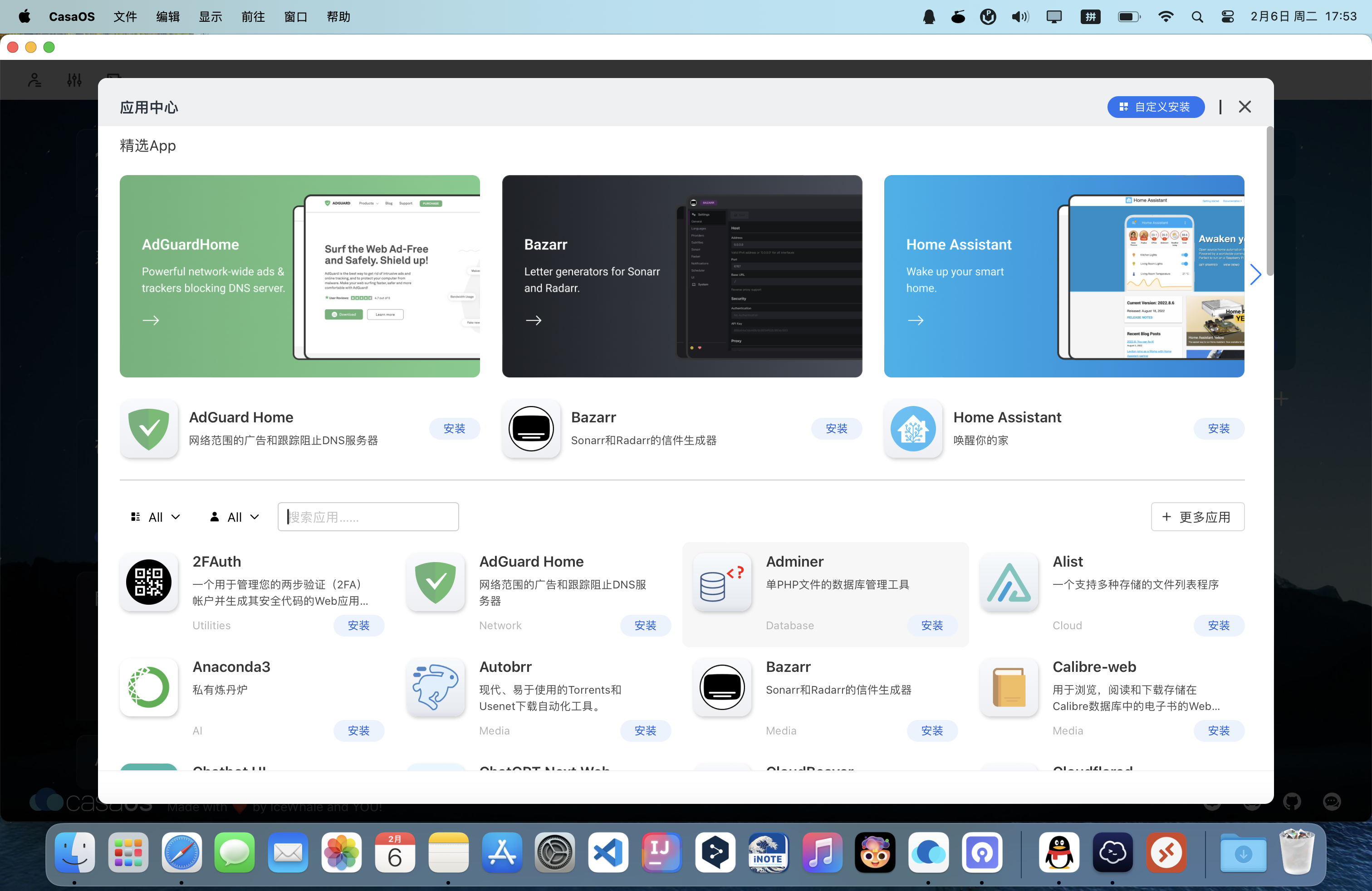Open the 帮助 menu
This screenshot has width=1372, height=891.
pyautogui.click(x=338, y=17)
